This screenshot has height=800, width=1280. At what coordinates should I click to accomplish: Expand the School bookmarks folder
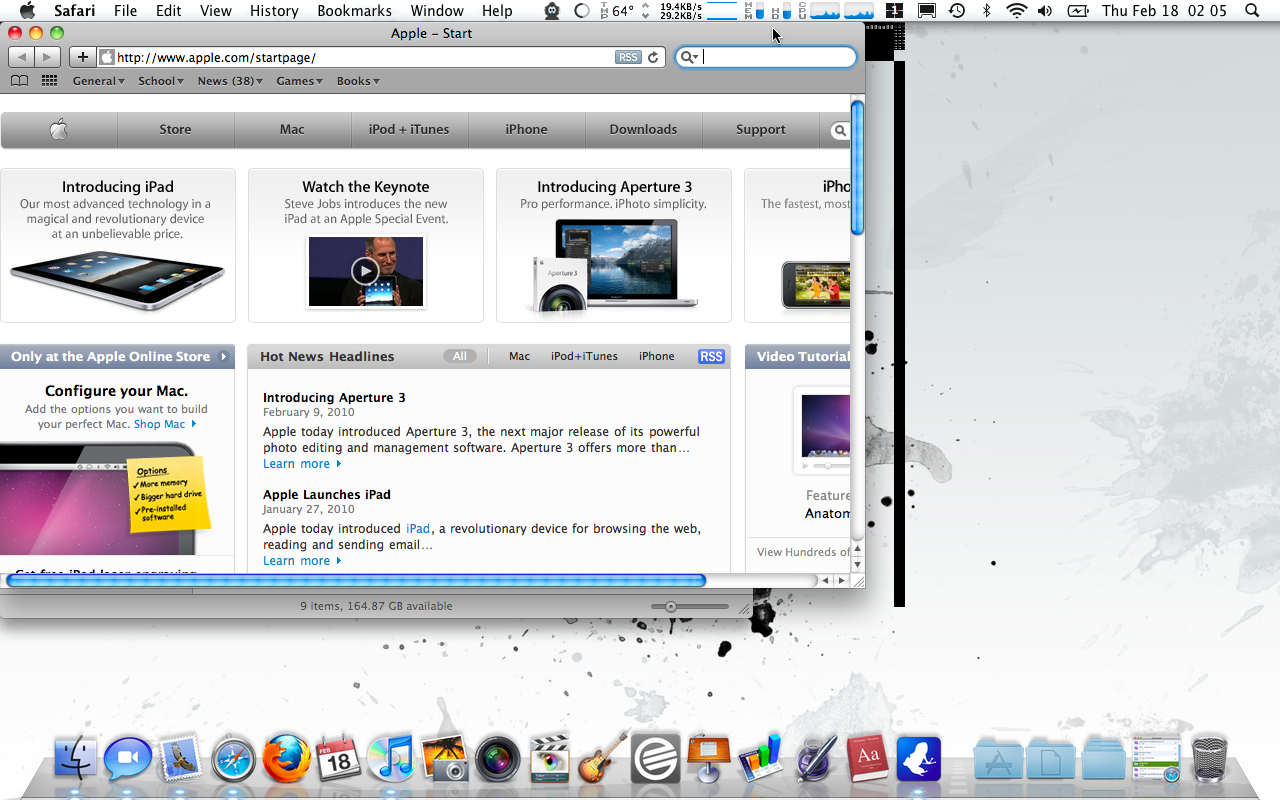tap(161, 81)
